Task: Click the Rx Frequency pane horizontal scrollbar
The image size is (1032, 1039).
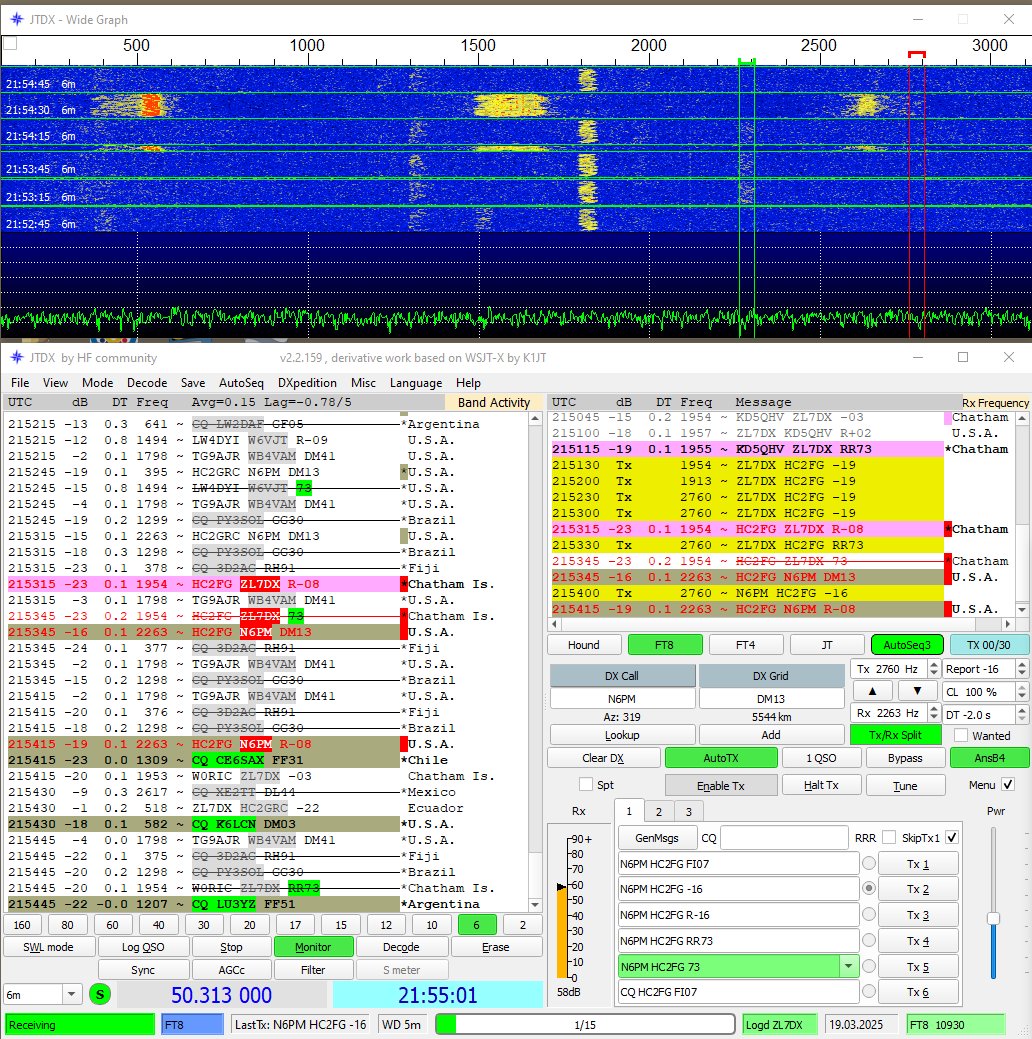Action: pyautogui.click(x=781, y=624)
